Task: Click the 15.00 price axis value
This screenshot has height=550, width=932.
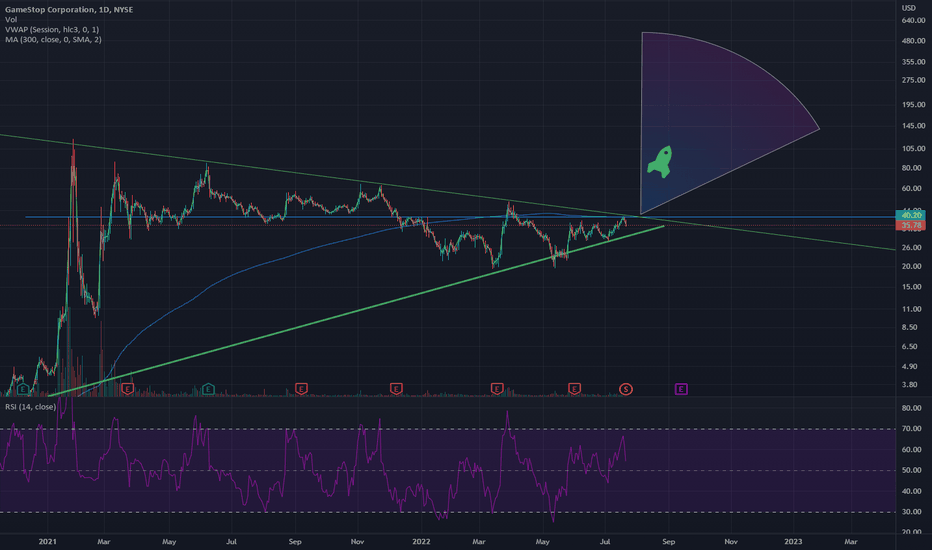Action: pos(912,287)
